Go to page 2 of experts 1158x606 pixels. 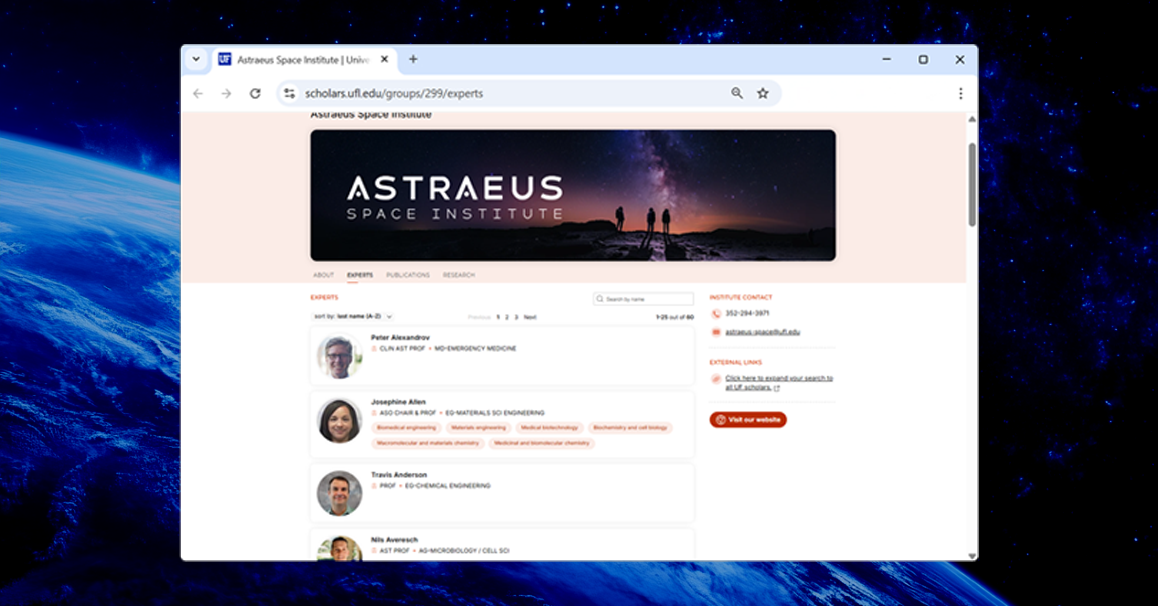(x=507, y=317)
